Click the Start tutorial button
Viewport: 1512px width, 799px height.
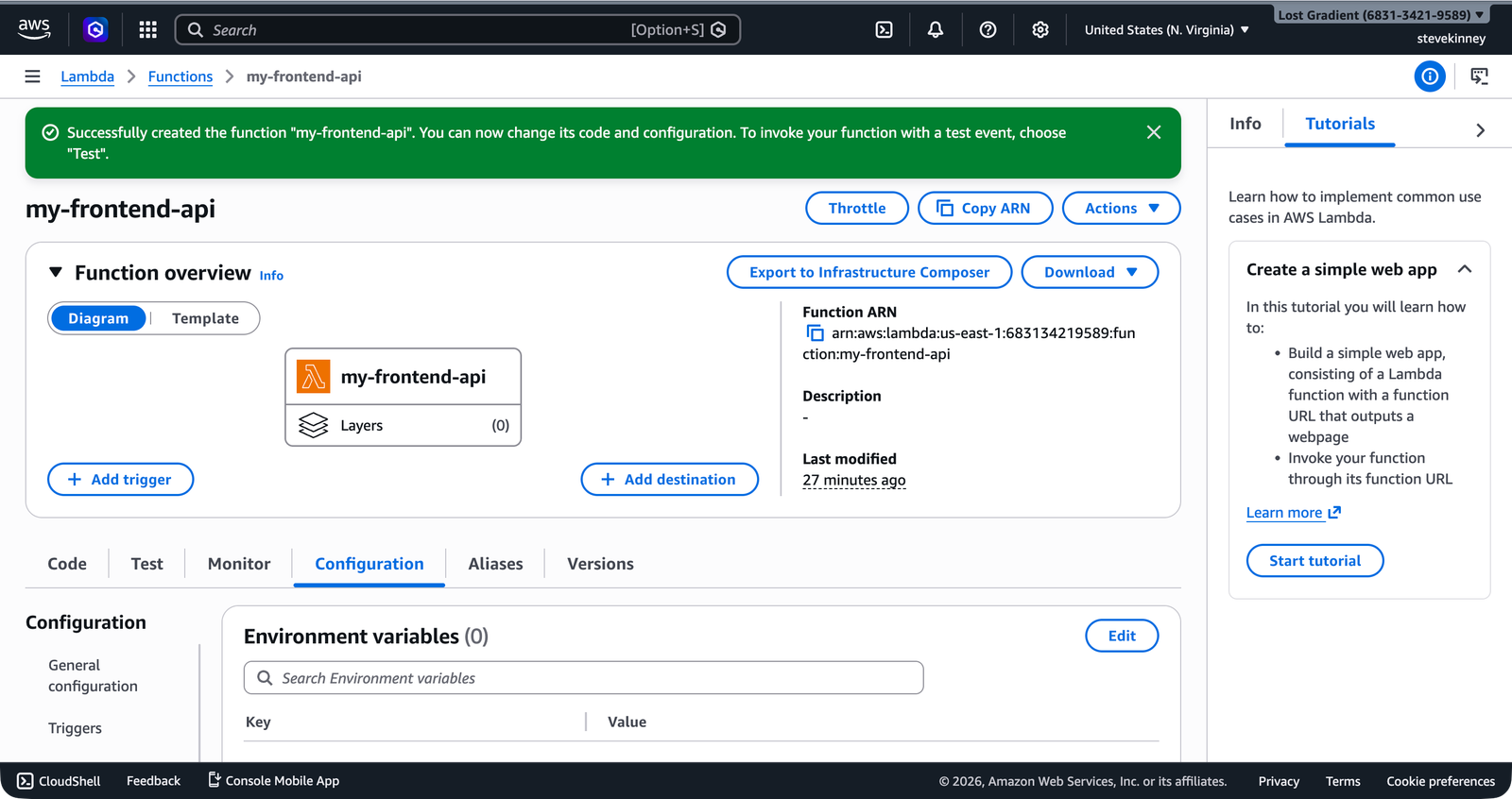point(1314,561)
